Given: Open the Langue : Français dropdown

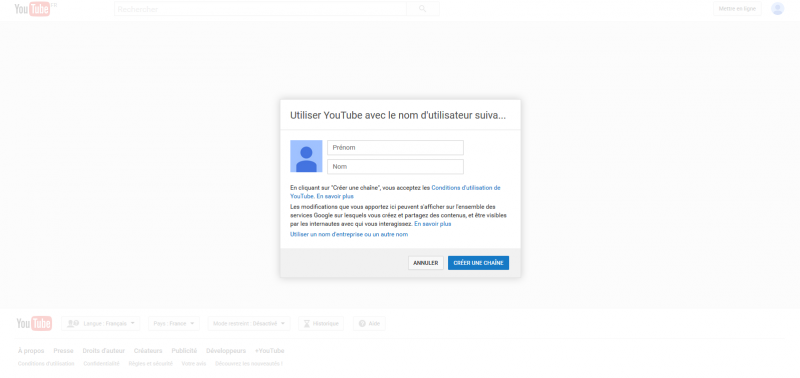Looking at the screenshot, I should click(101, 323).
